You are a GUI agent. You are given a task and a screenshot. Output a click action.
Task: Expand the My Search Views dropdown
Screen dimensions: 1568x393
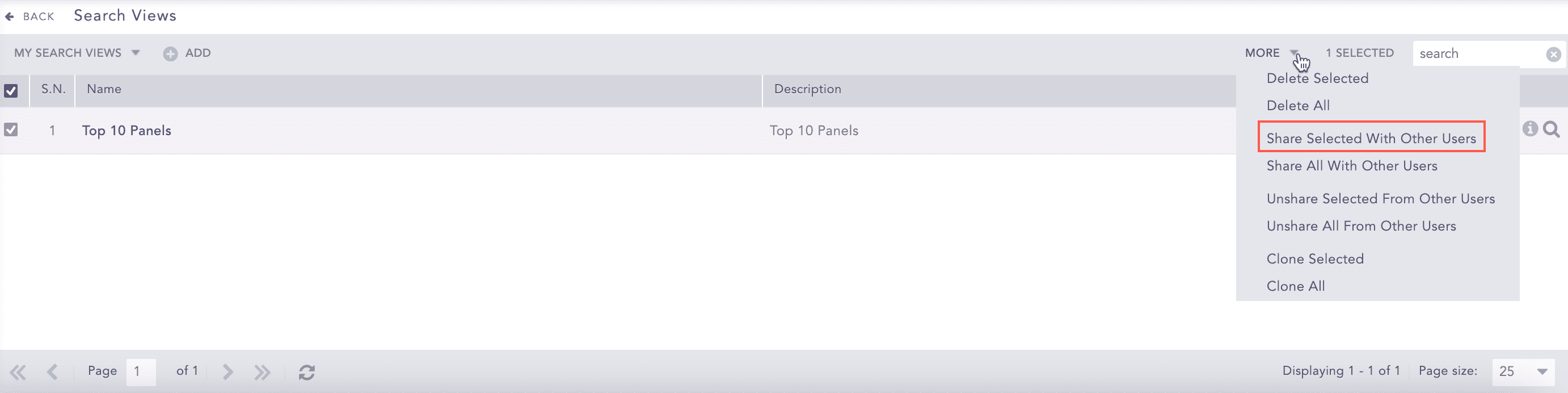pyautogui.click(x=136, y=53)
